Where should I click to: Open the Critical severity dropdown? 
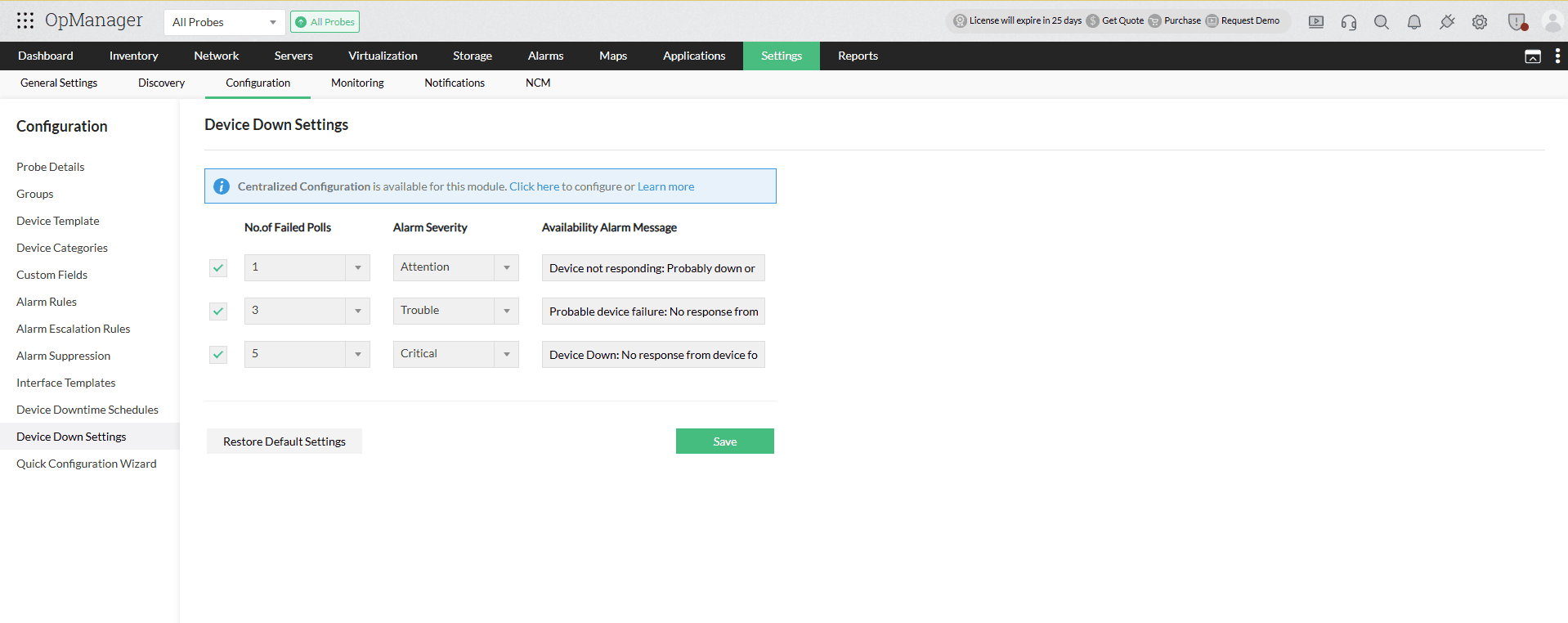tap(456, 354)
